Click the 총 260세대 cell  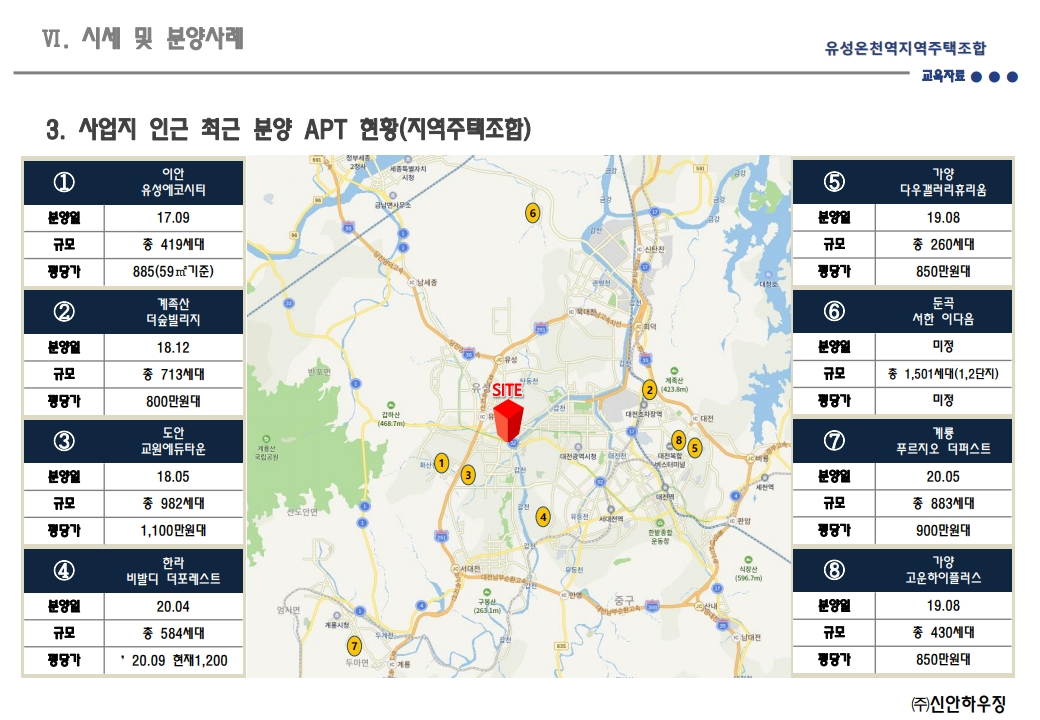point(943,245)
